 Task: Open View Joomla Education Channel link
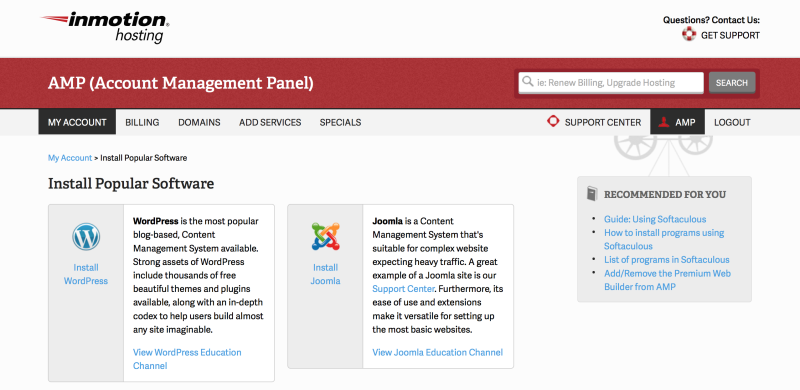pyautogui.click(x=437, y=352)
